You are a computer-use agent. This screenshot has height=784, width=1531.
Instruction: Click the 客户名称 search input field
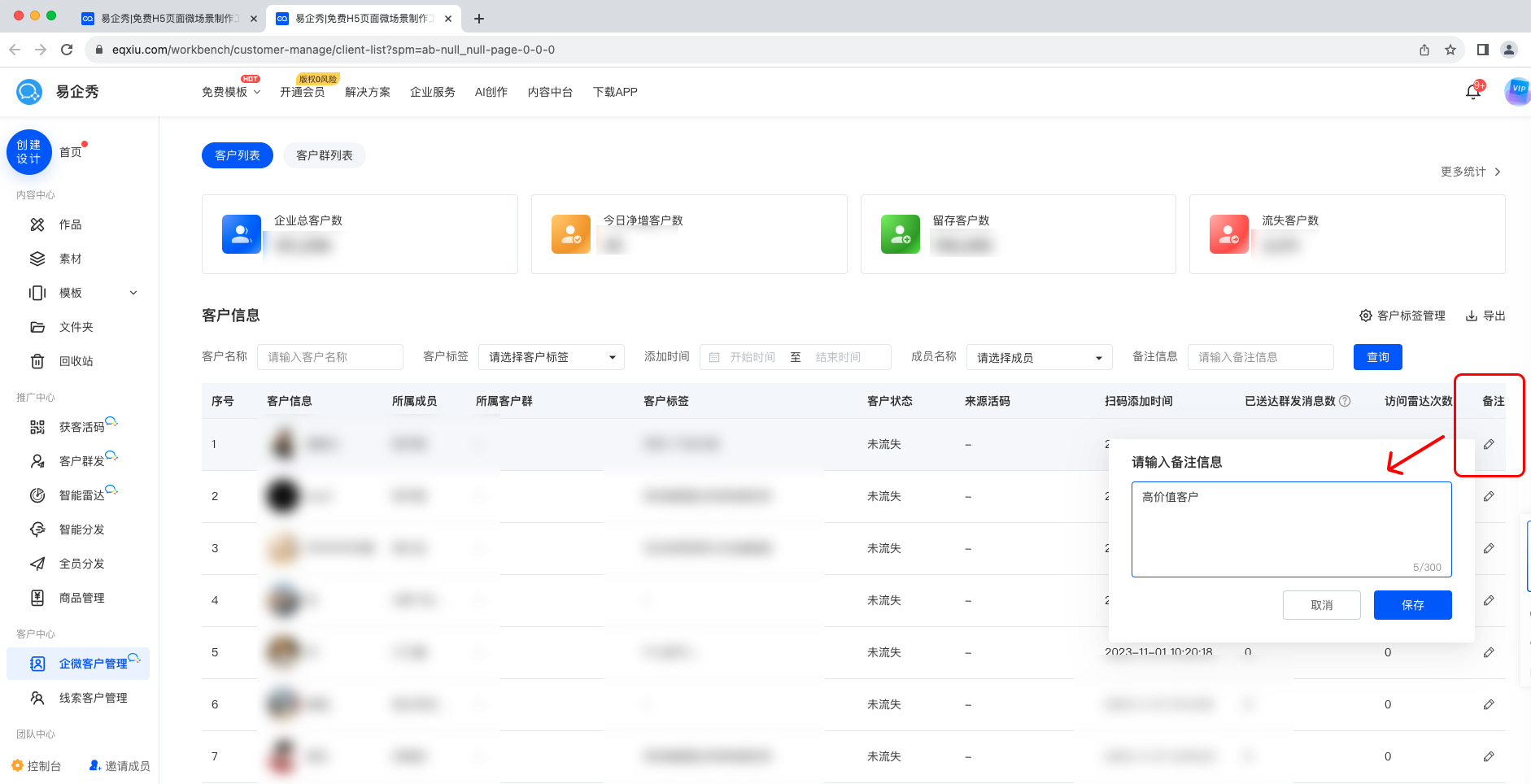pyautogui.click(x=329, y=357)
